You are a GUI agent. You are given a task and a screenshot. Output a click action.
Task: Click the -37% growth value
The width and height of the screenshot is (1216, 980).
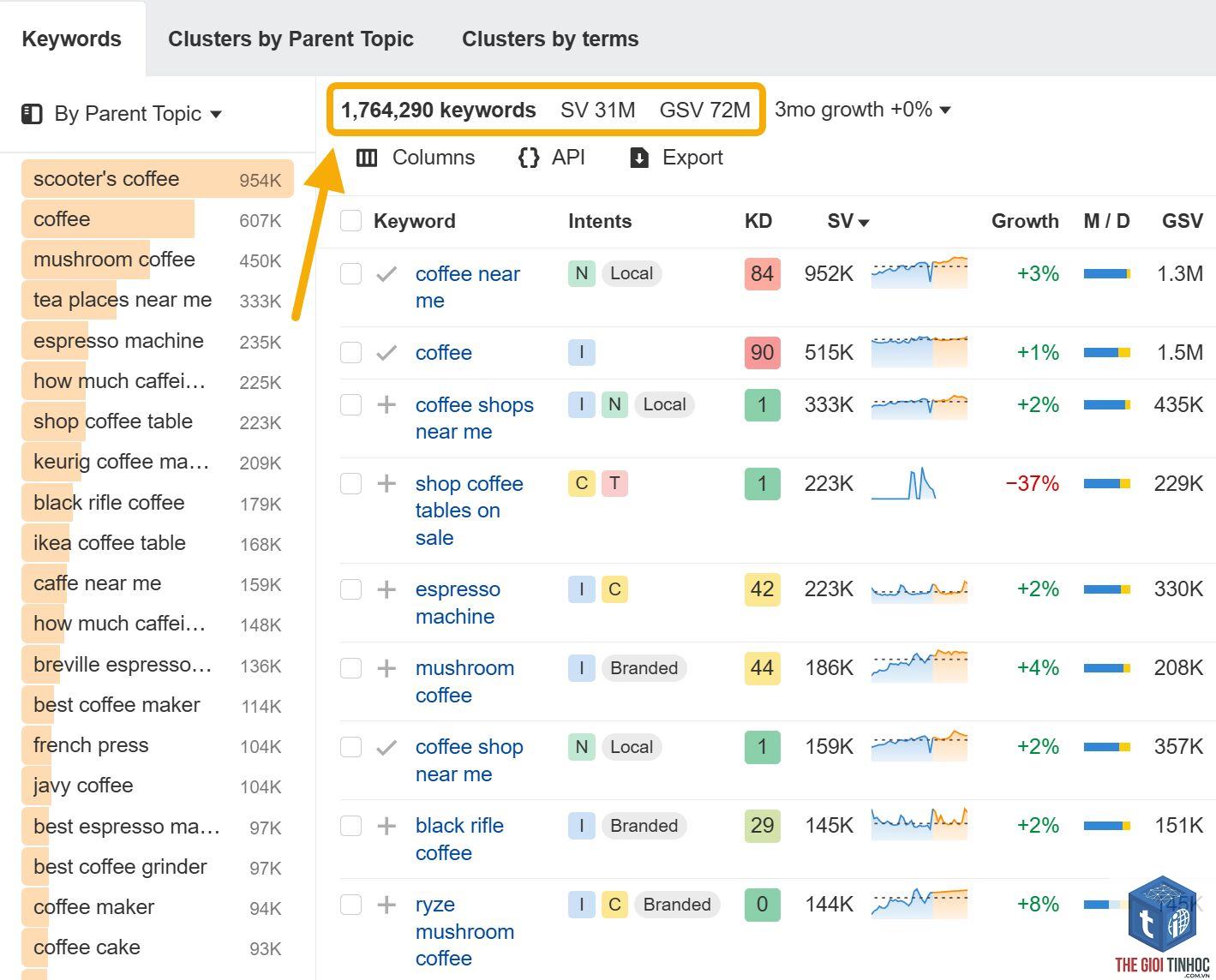pyautogui.click(x=1032, y=483)
